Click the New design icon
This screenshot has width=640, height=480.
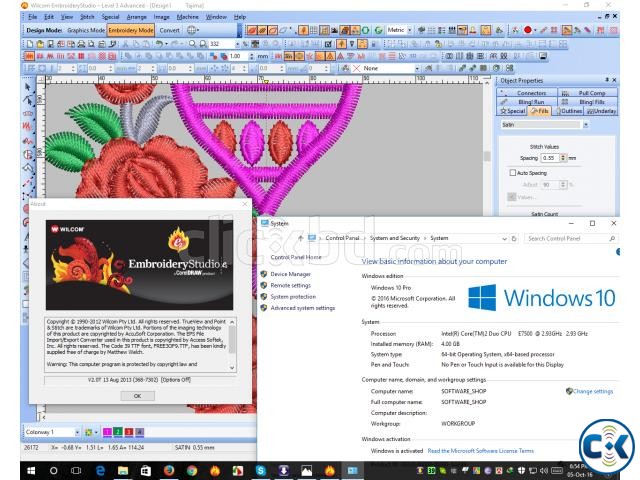coord(30,44)
